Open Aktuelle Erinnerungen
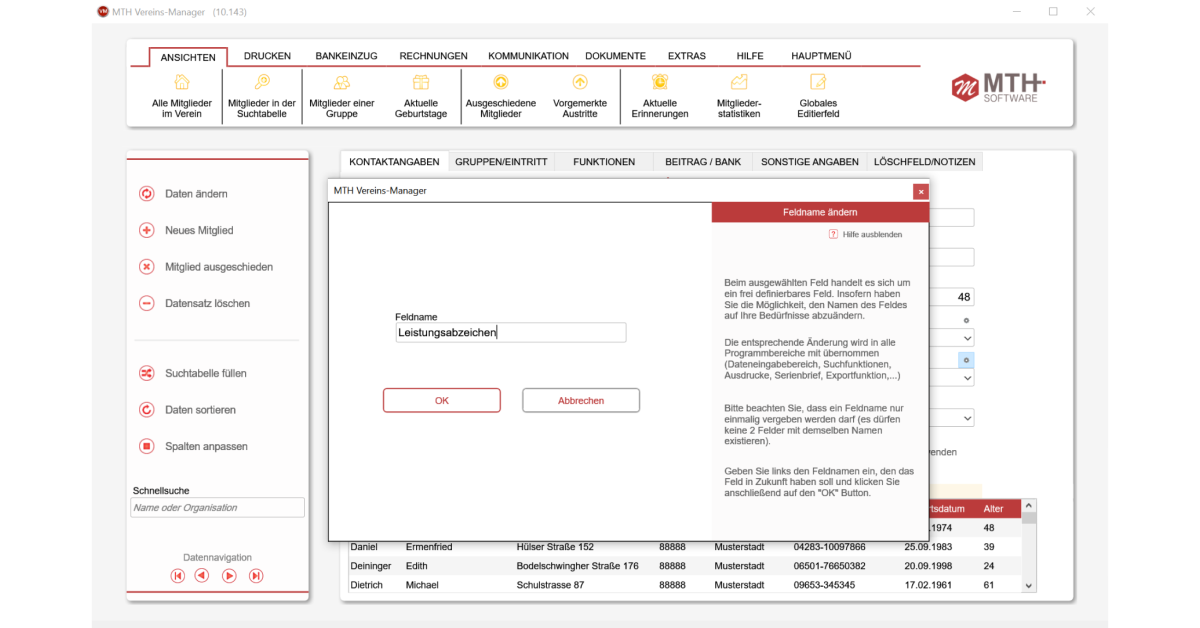Viewport: 1200px width, 628px height. (660, 96)
